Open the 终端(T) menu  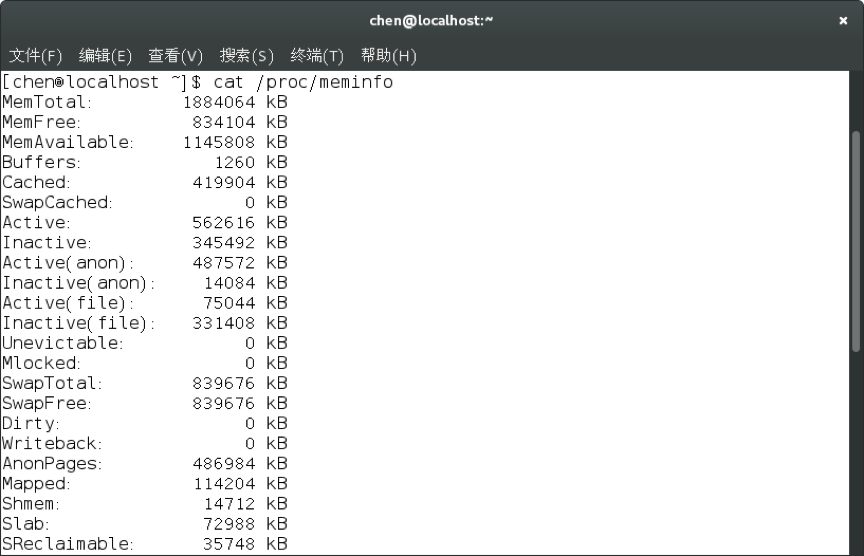pos(317,55)
